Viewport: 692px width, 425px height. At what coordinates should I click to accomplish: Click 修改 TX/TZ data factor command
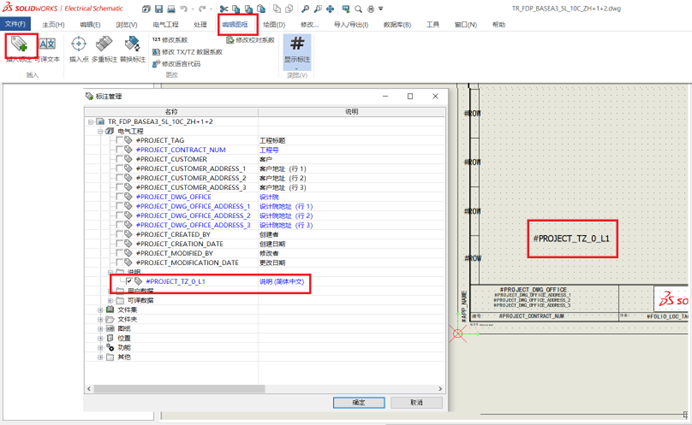(187, 52)
